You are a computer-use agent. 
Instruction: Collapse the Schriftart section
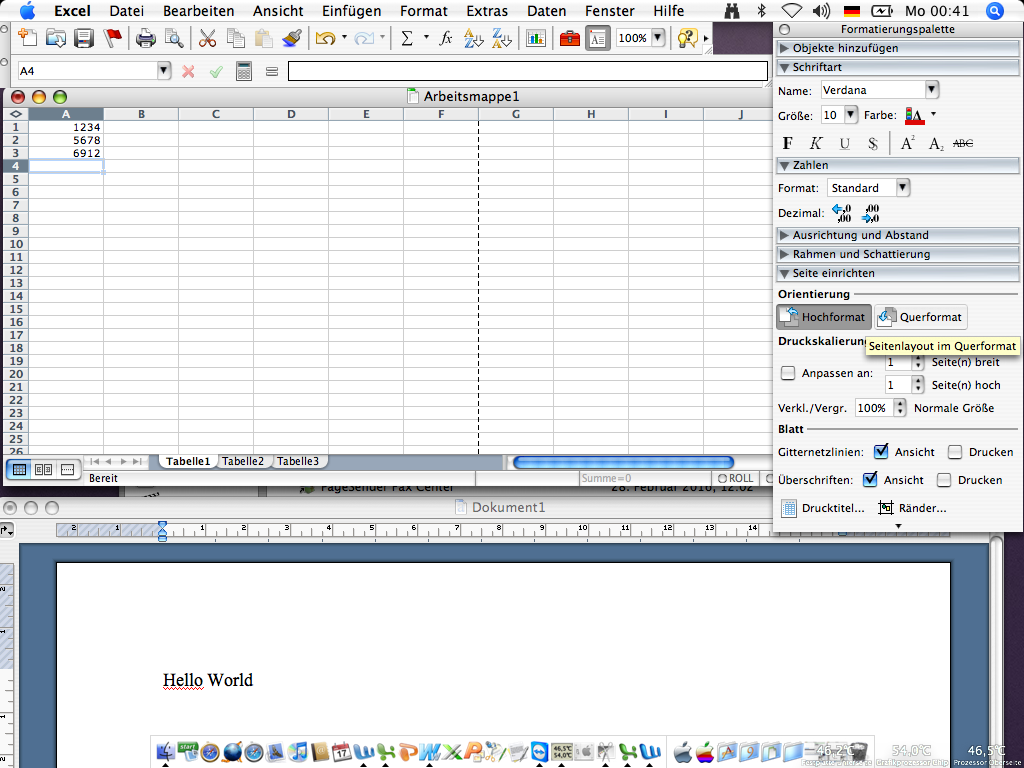(897, 67)
